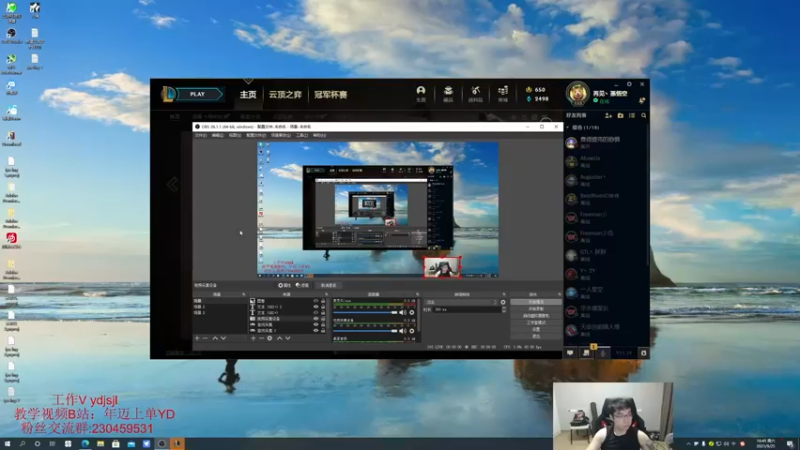Toggle visibility eye for 图像 source
800x450 pixels.
click(316, 301)
